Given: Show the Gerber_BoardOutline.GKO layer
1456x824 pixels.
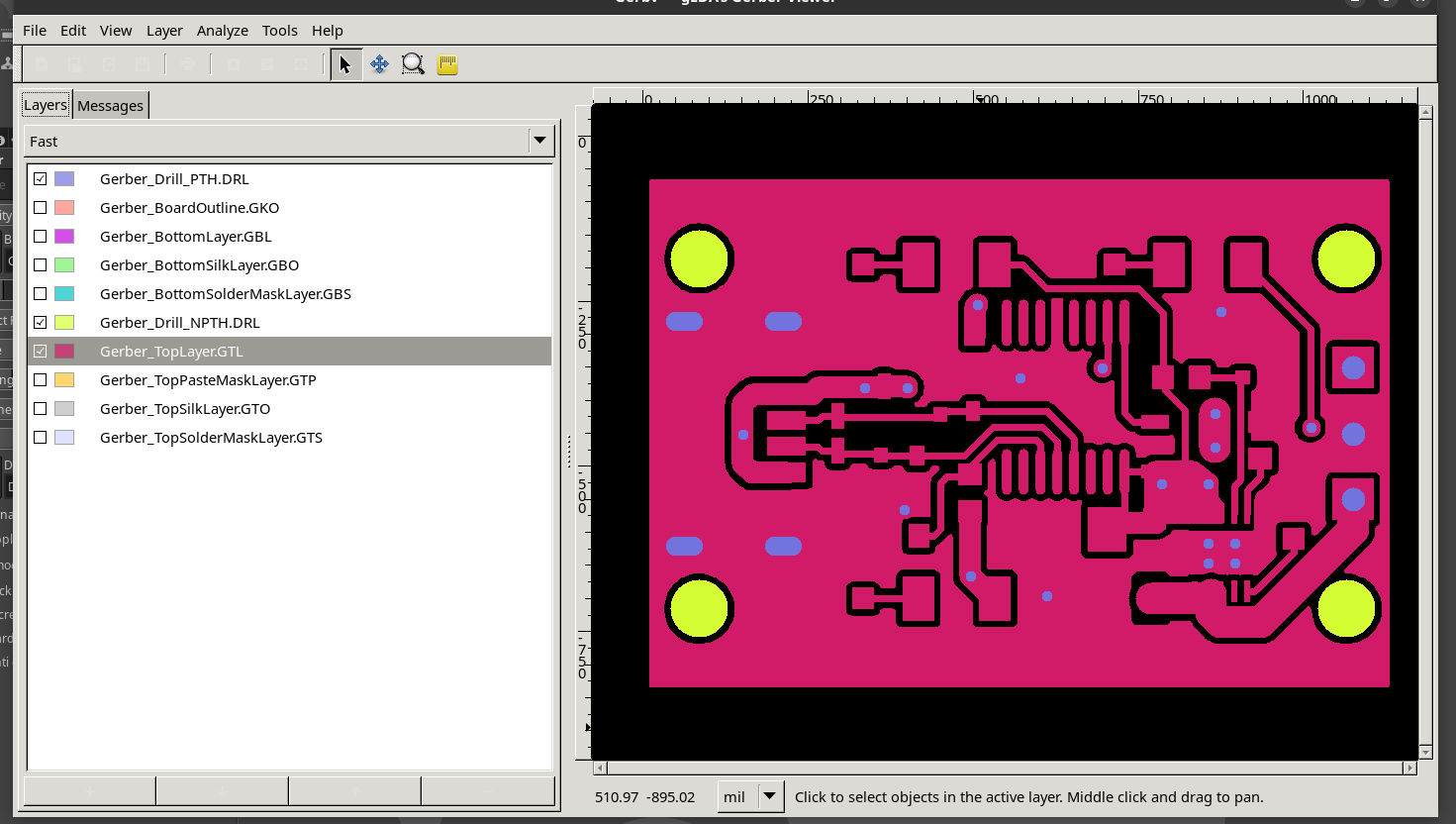Looking at the screenshot, I should [x=41, y=208].
